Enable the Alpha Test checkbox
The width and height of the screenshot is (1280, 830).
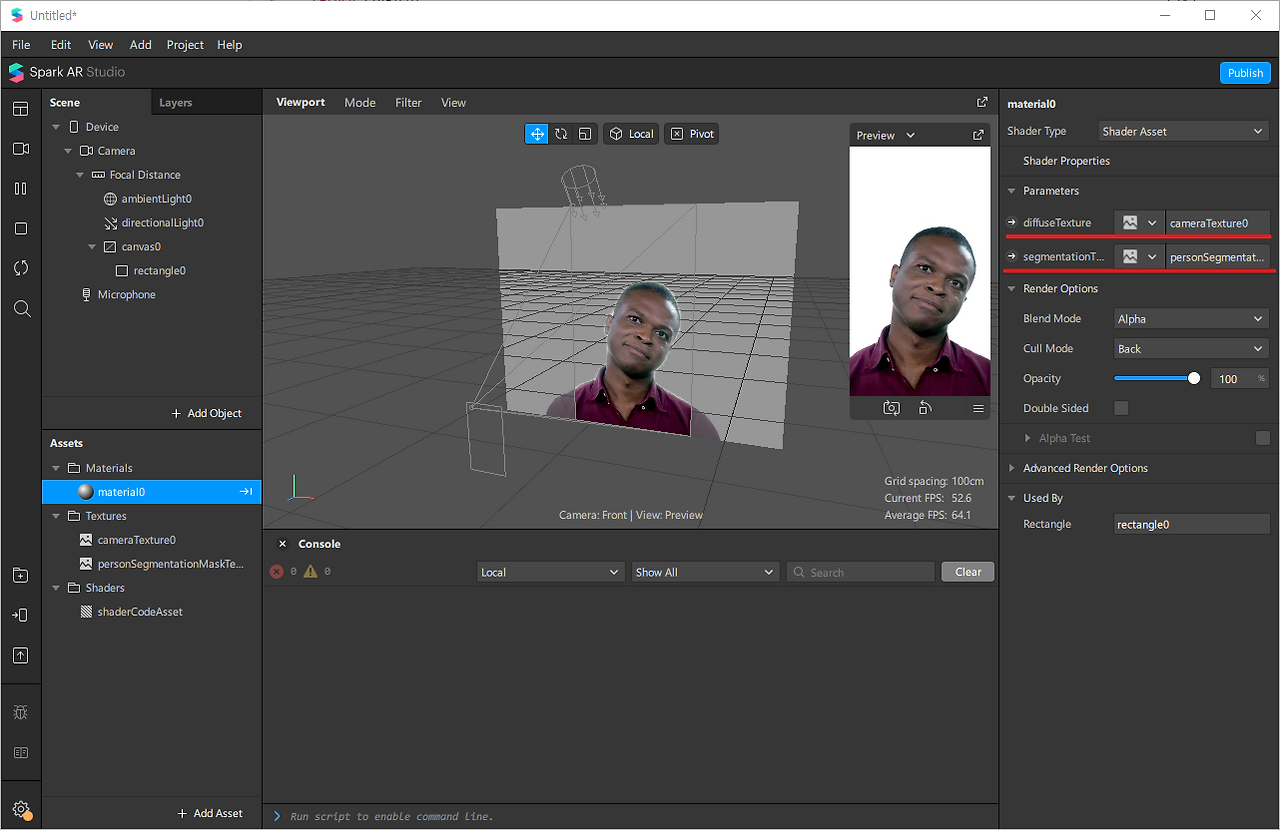pyautogui.click(x=1263, y=438)
